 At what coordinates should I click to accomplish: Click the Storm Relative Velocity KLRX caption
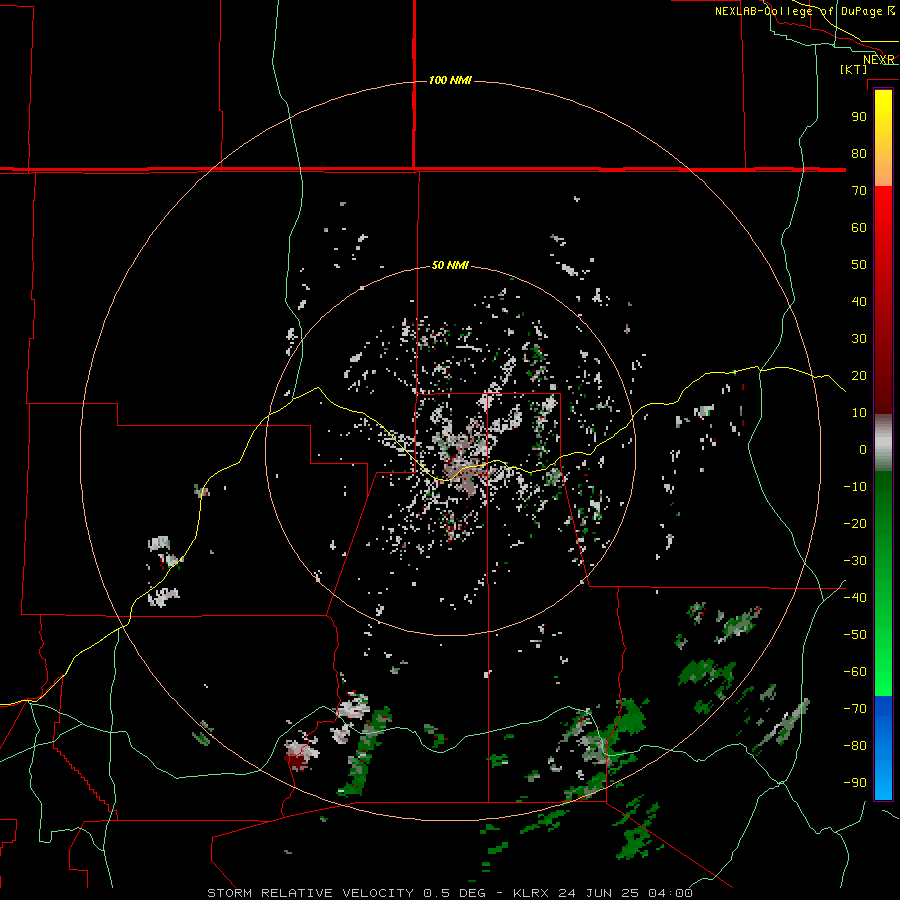point(450,893)
